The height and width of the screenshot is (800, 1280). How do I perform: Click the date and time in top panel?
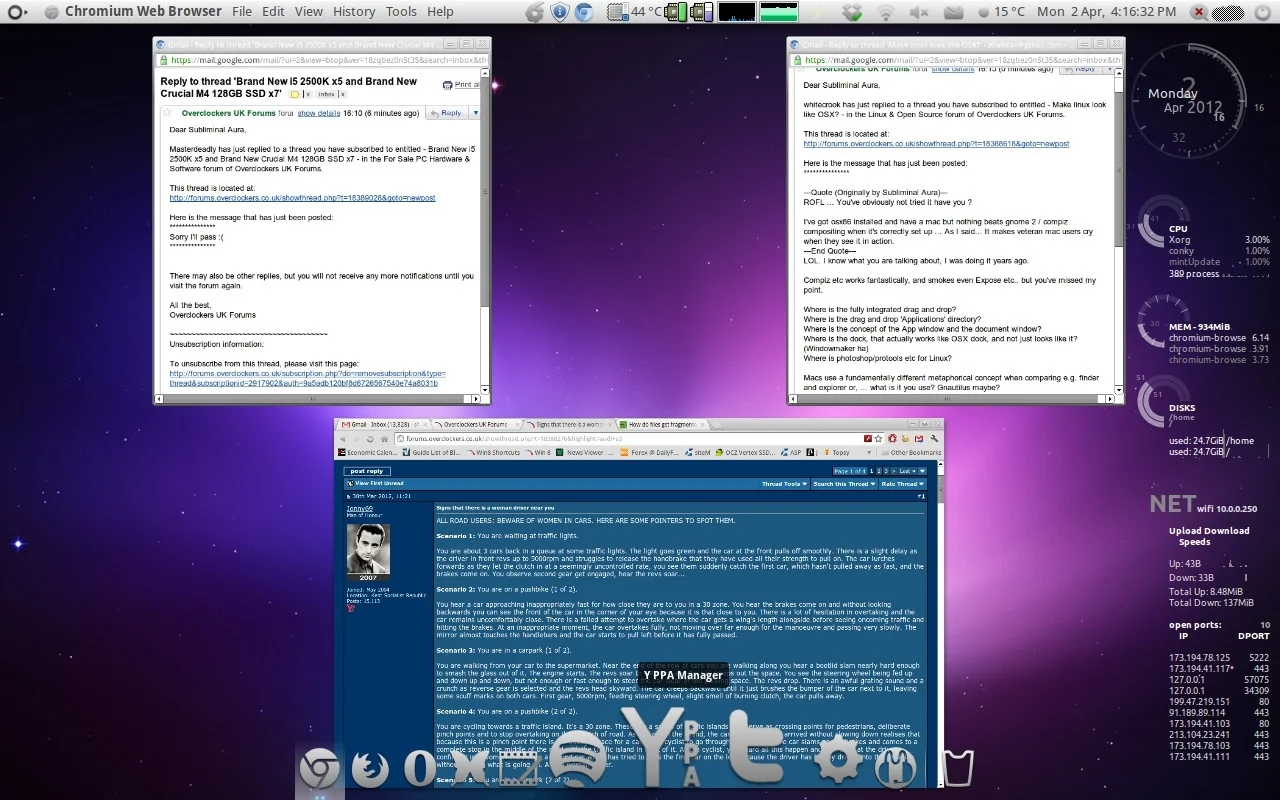[x=1107, y=12]
